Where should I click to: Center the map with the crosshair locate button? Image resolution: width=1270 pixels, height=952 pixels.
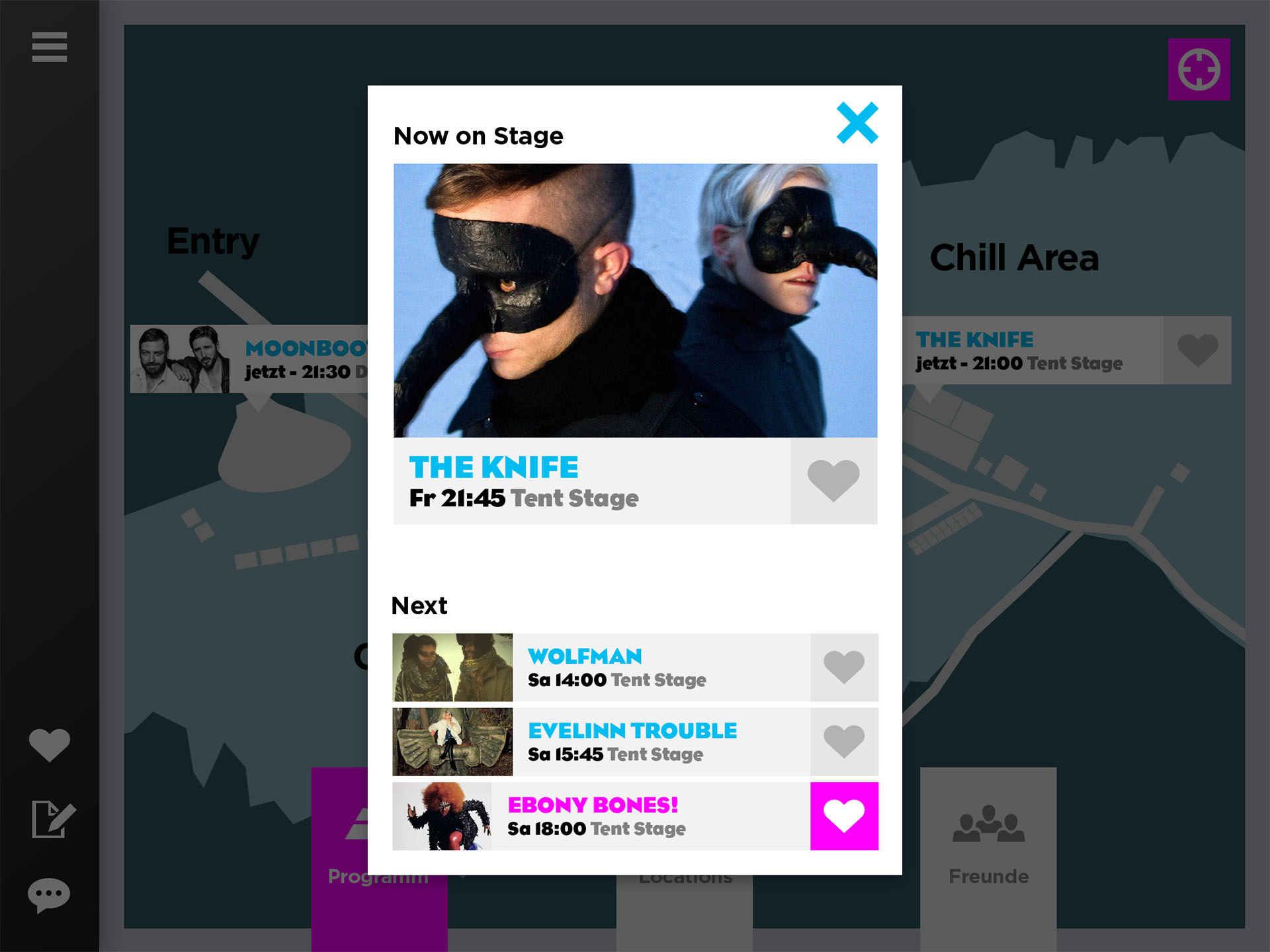point(1199,69)
